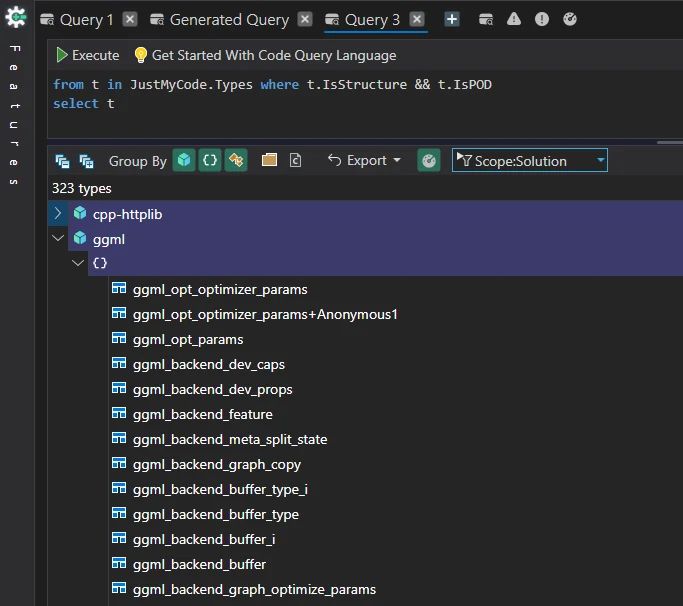This screenshot has height=606, width=683.
Task: Click the green gauge button beside Export
Action: click(429, 160)
